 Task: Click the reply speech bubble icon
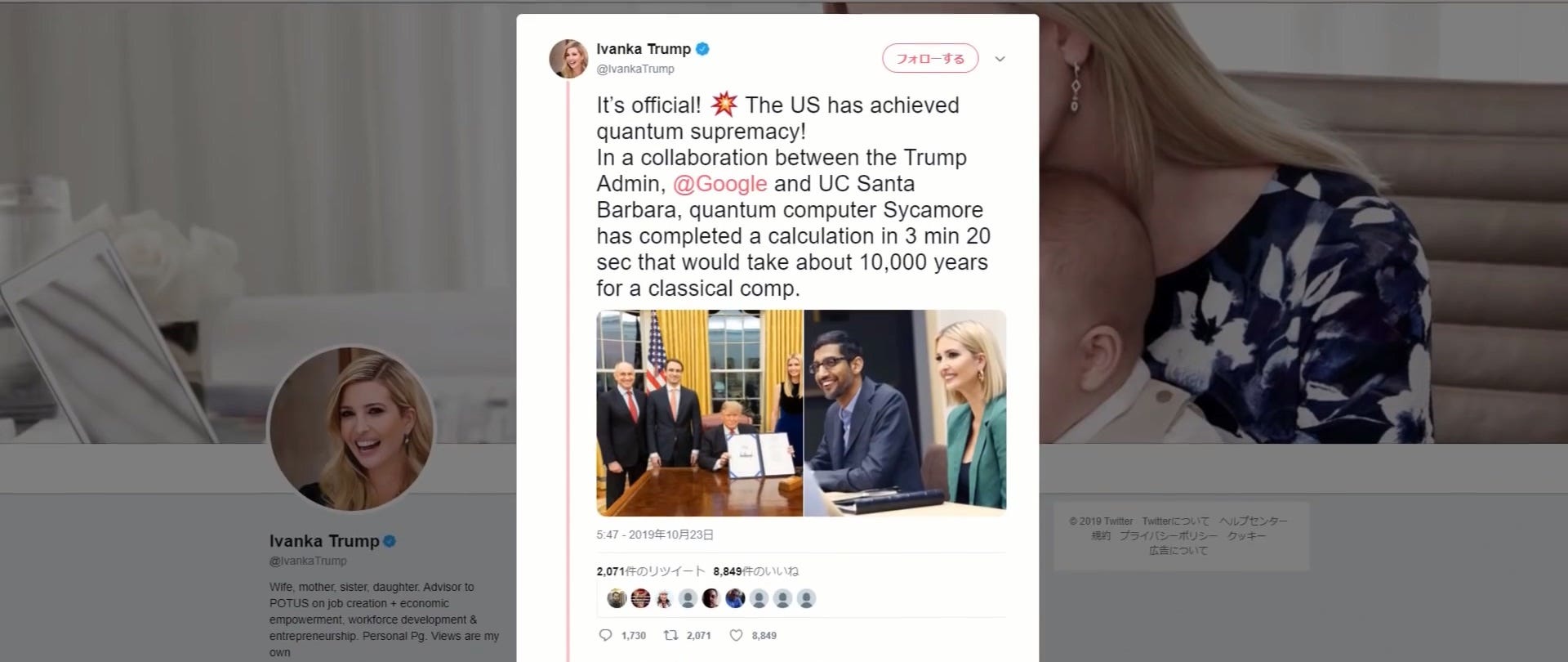pos(605,635)
